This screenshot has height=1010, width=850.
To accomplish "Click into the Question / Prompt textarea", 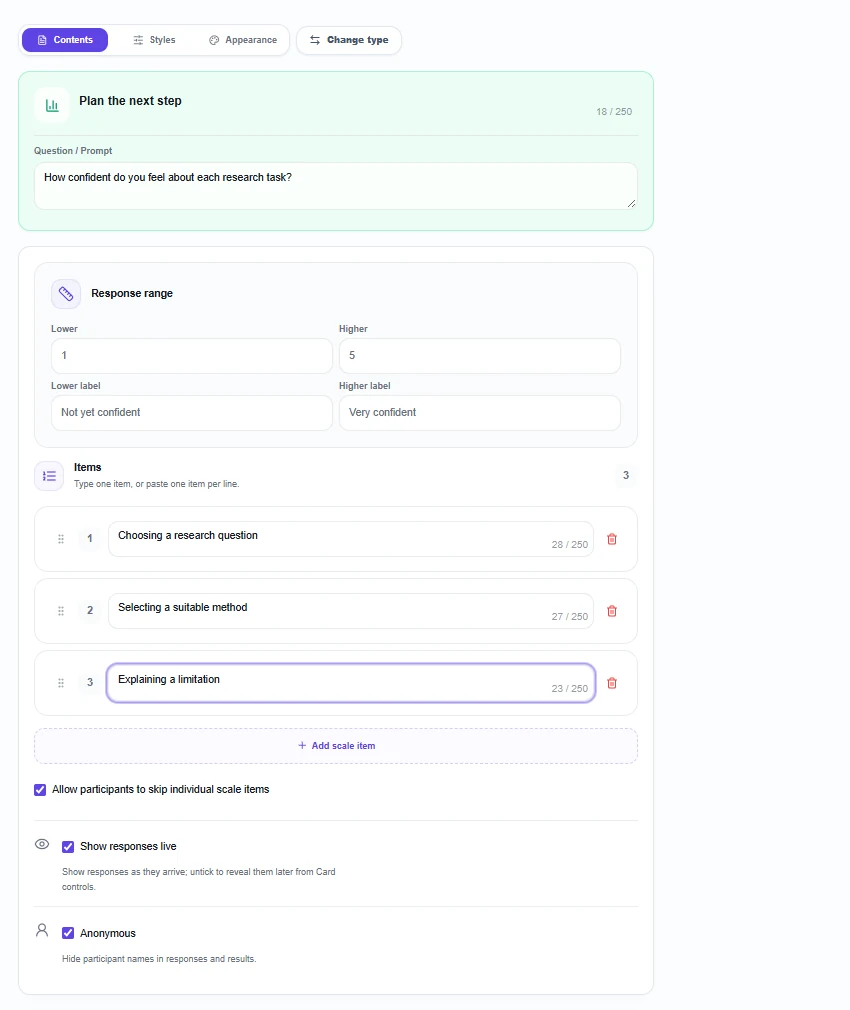I will click(335, 186).
